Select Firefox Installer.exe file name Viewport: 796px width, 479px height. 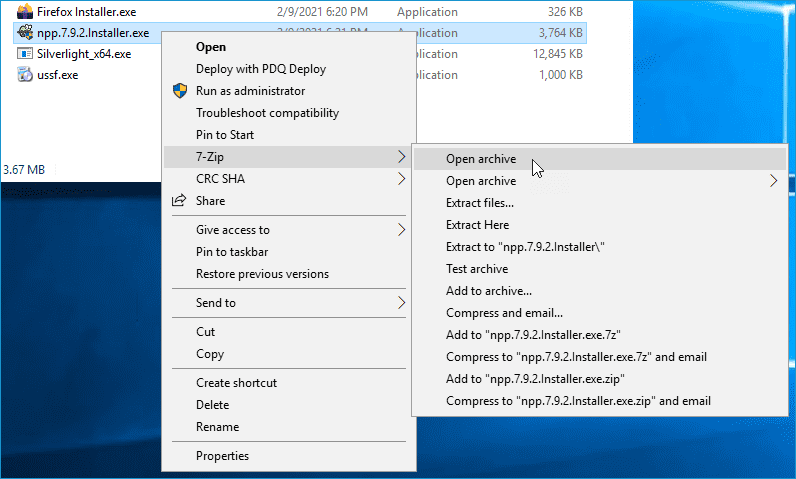pyautogui.click(x=86, y=12)
